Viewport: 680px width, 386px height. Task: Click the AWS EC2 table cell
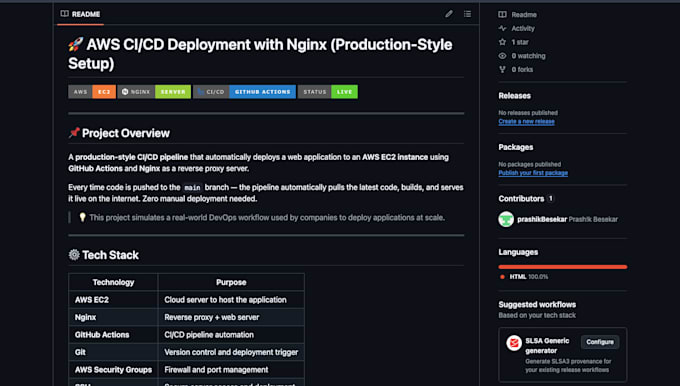point(113,300)
